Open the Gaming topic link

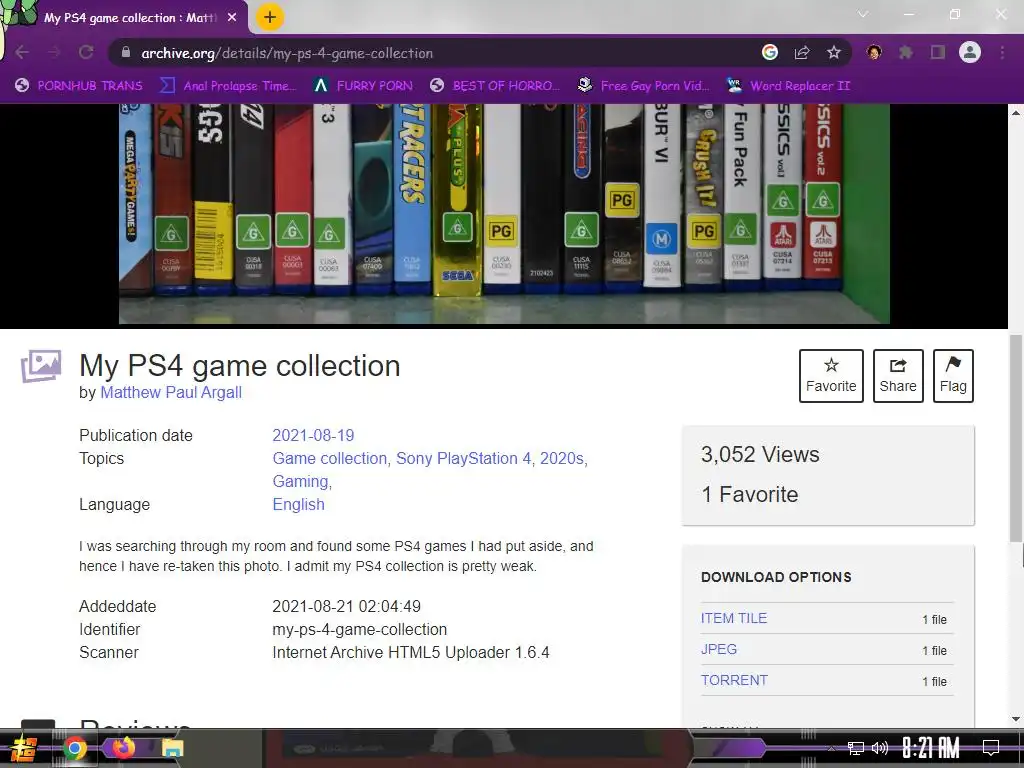(x=300, y=481)
